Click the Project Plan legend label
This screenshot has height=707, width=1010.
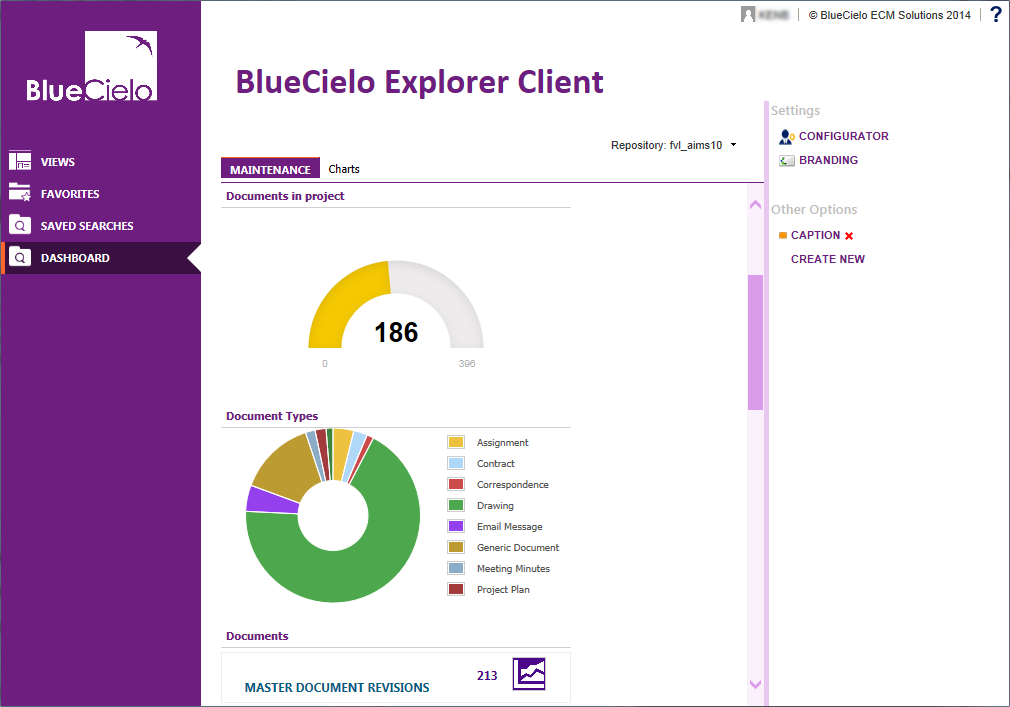(x=503, y=590)
